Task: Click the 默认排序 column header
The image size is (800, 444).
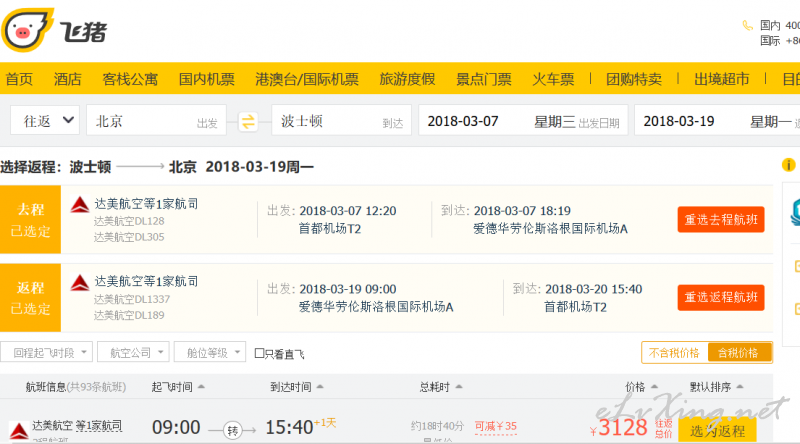Action: coord(711,387)
